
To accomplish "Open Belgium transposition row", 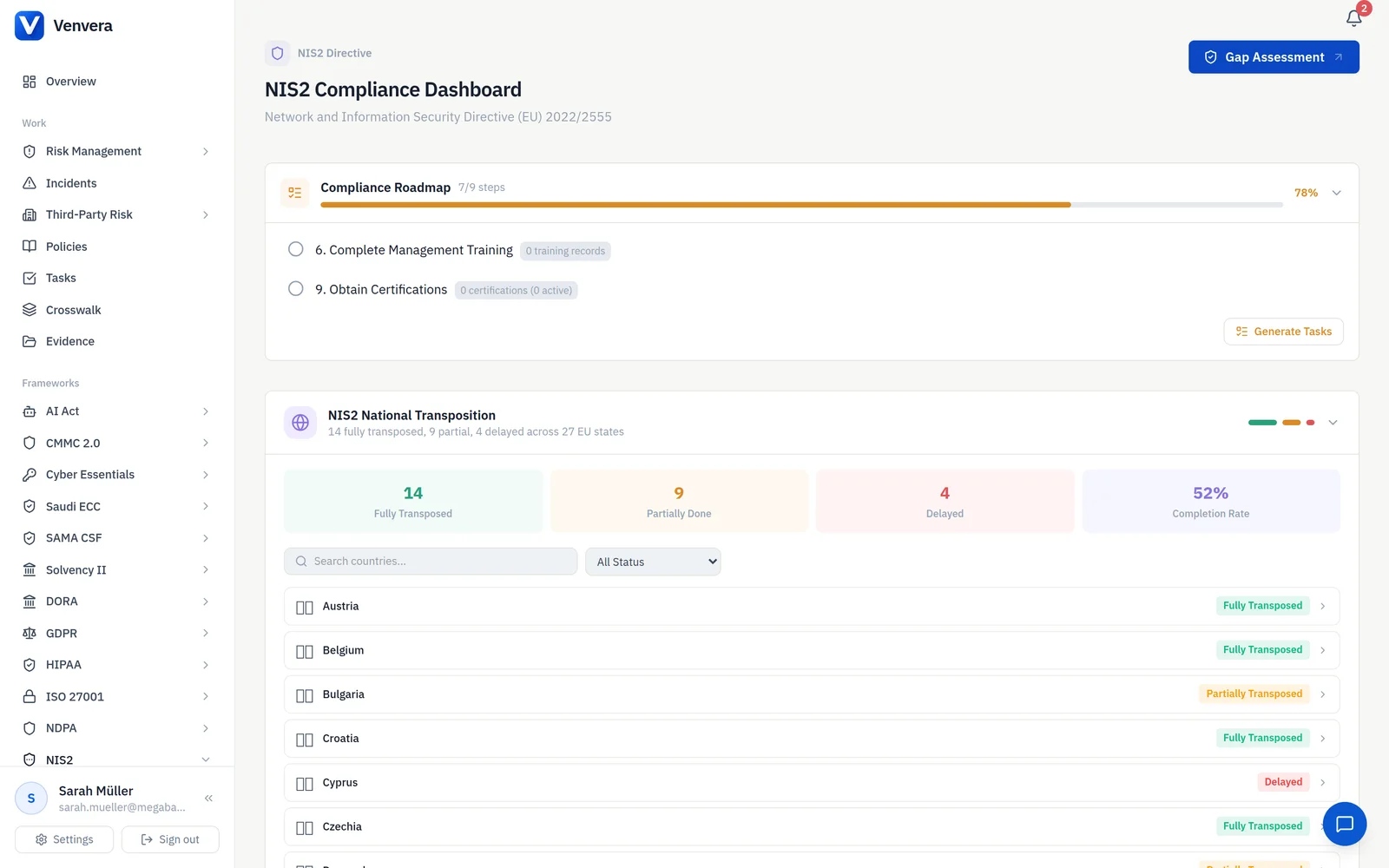I will 812,650.
